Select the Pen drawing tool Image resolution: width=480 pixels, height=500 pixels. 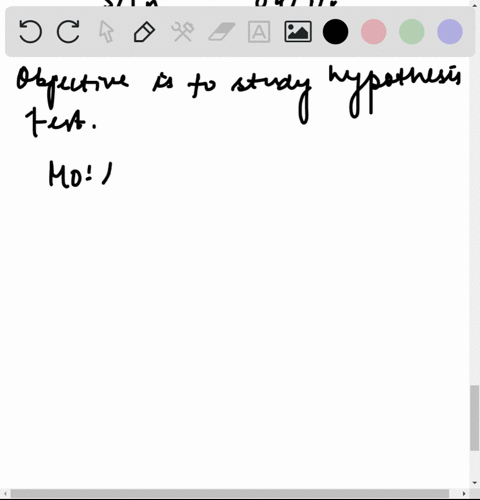pyautogui.click(x=144, y=32)
